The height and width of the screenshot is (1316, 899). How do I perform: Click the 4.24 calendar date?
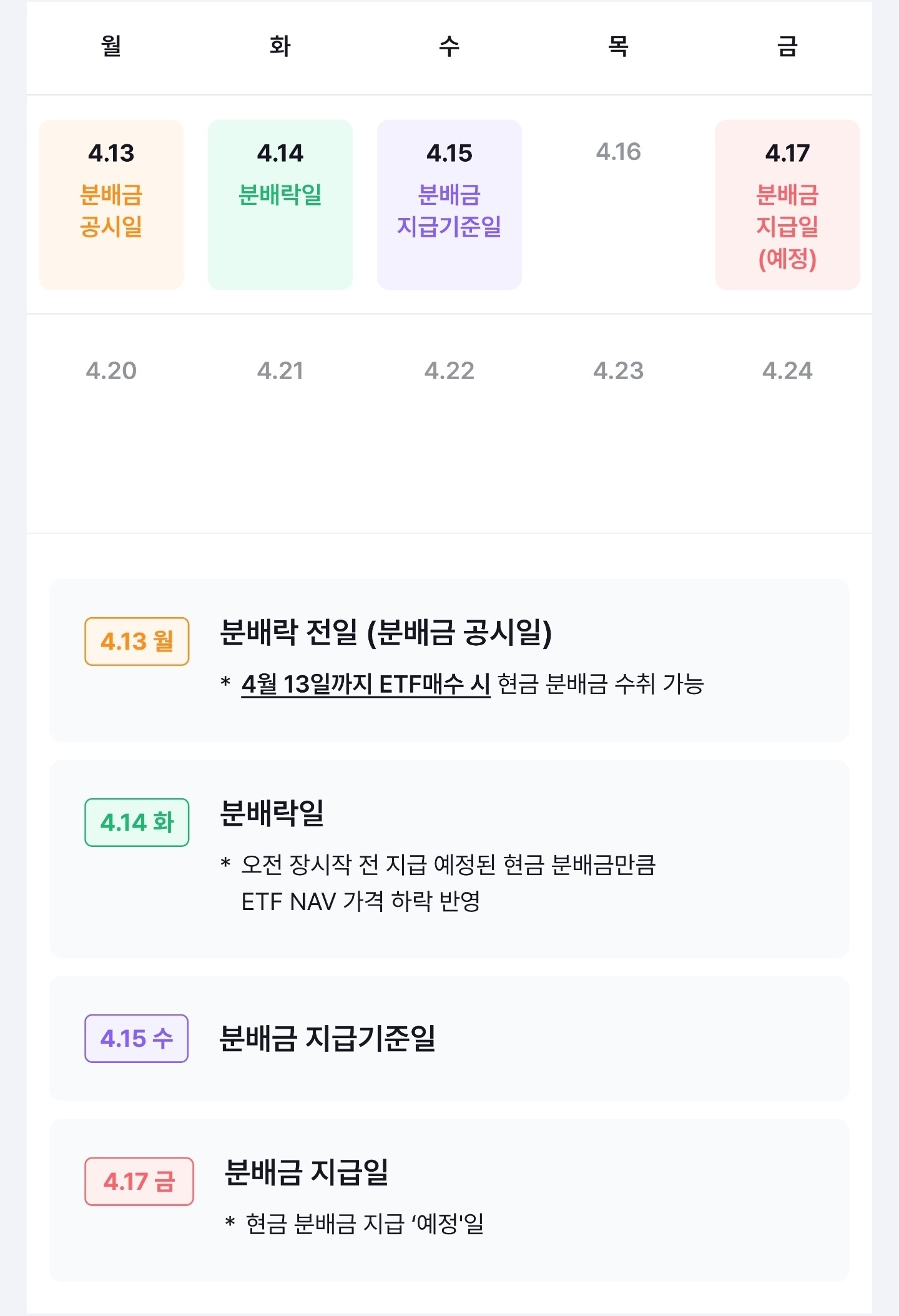(x=787, y=371)
